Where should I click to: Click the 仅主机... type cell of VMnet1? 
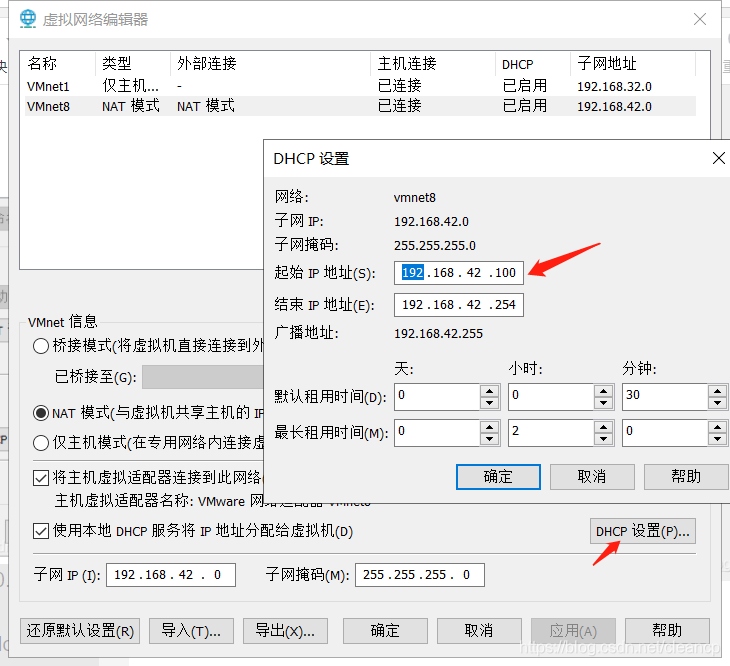pos(130,86)
